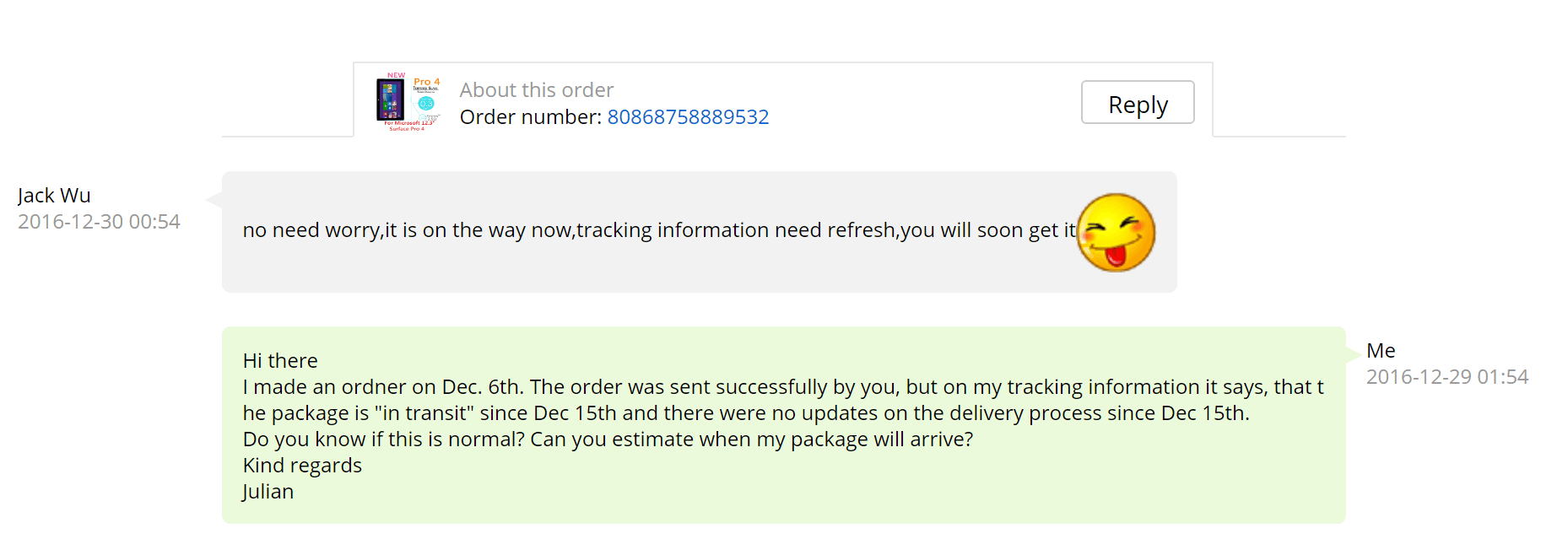The width and height of the screenshot is (1568, 539).
Task: Click the red NEW badge on product image
Action: click(x=396, y=76)
